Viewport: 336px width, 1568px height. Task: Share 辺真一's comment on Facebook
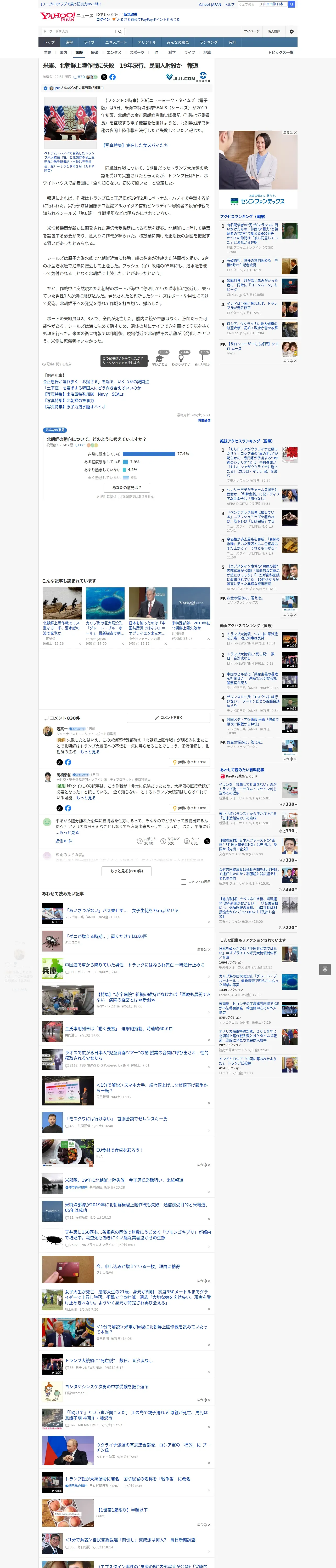pos(68,762)
